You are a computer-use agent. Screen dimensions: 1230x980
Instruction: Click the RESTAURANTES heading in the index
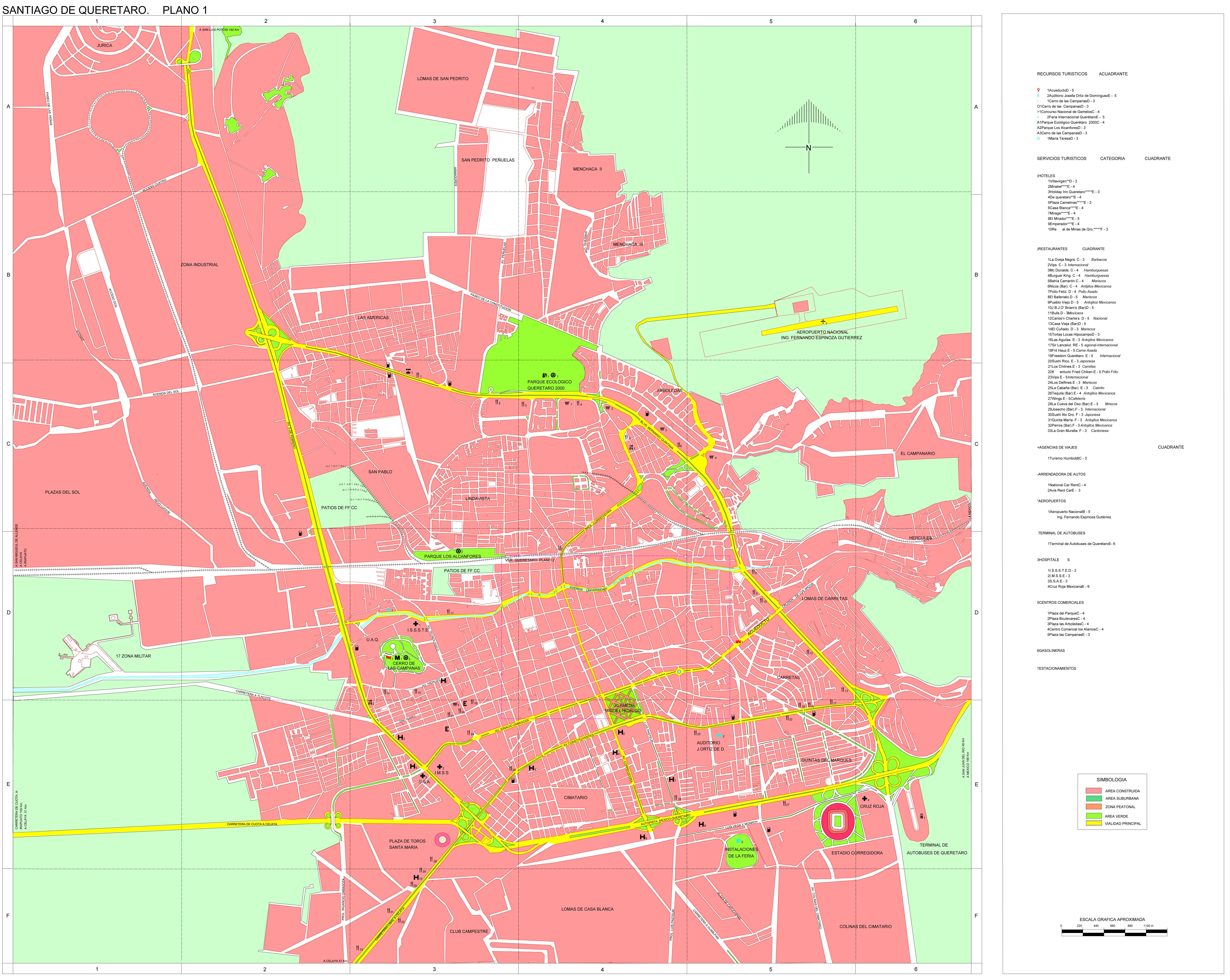[x=1053, y=249]
